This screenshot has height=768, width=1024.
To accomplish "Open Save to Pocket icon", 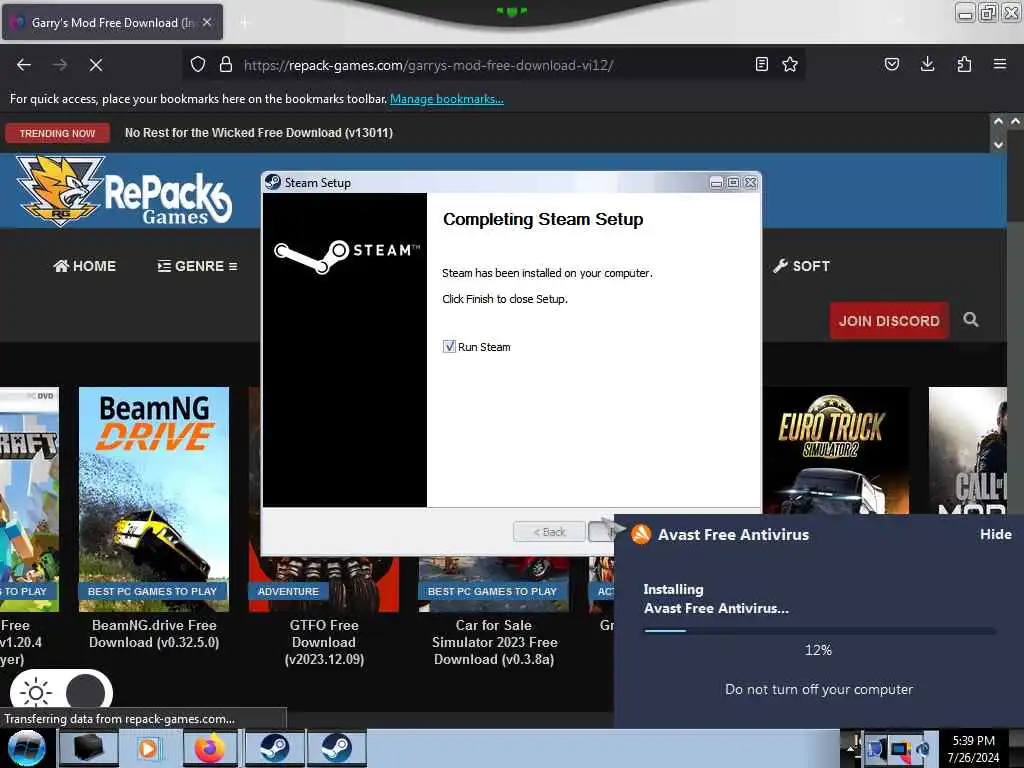I will (x=891, y=64).
